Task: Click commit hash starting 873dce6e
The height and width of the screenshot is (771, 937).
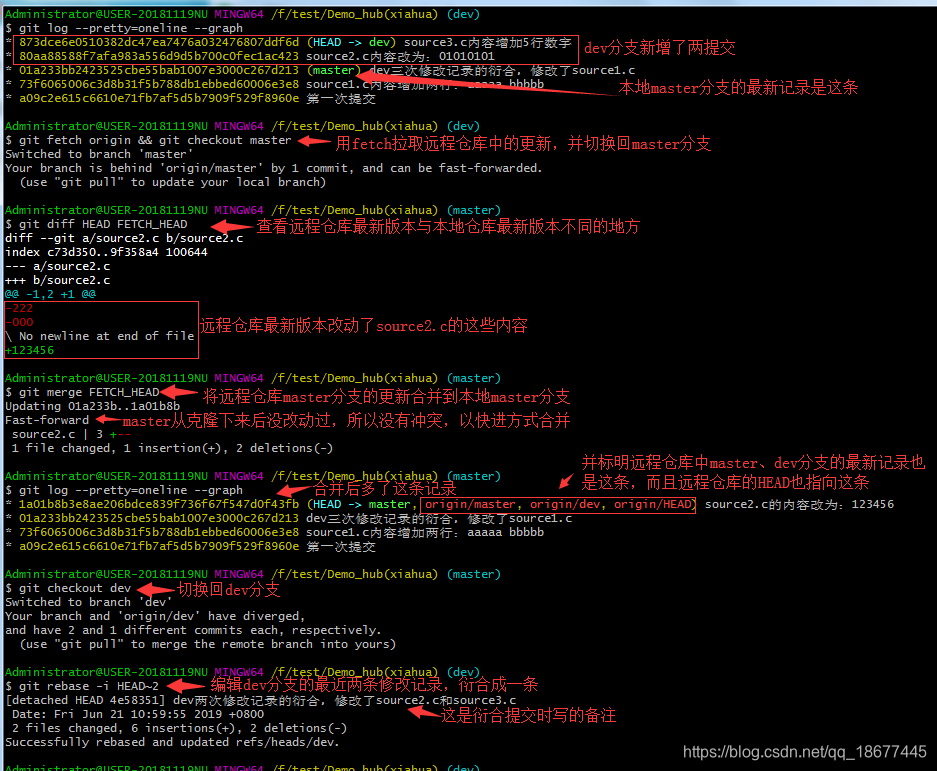Action: click(159, 42)
